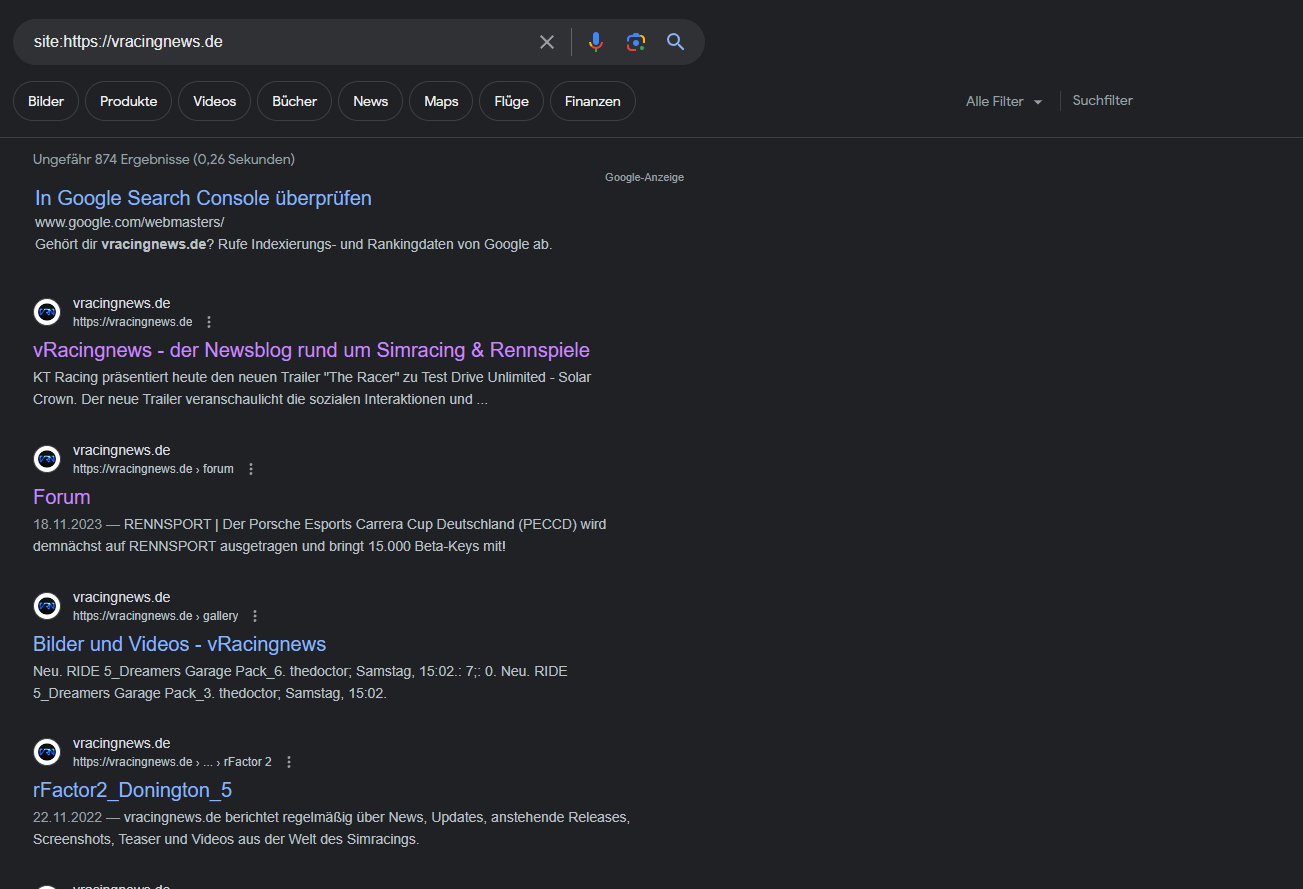Switch to the News tab
This screenshot has height=889, width=1303.
(371, 101)
